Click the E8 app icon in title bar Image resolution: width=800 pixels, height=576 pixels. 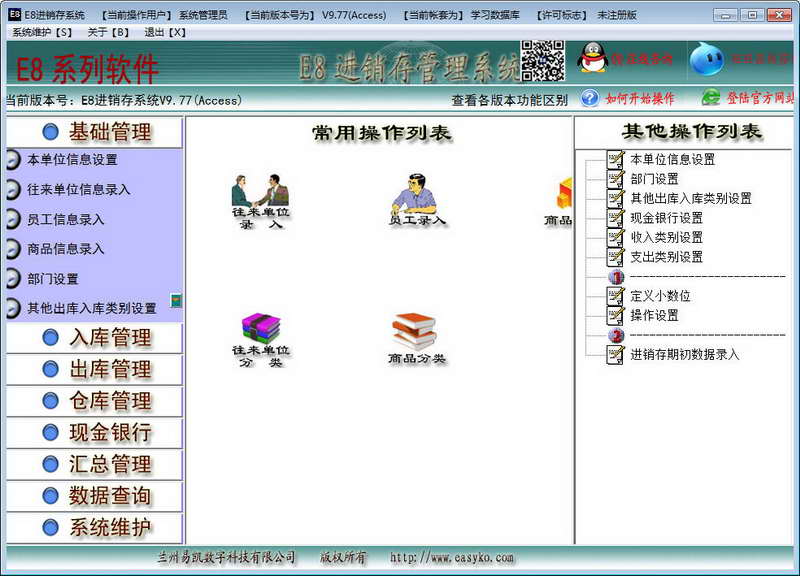15,14
